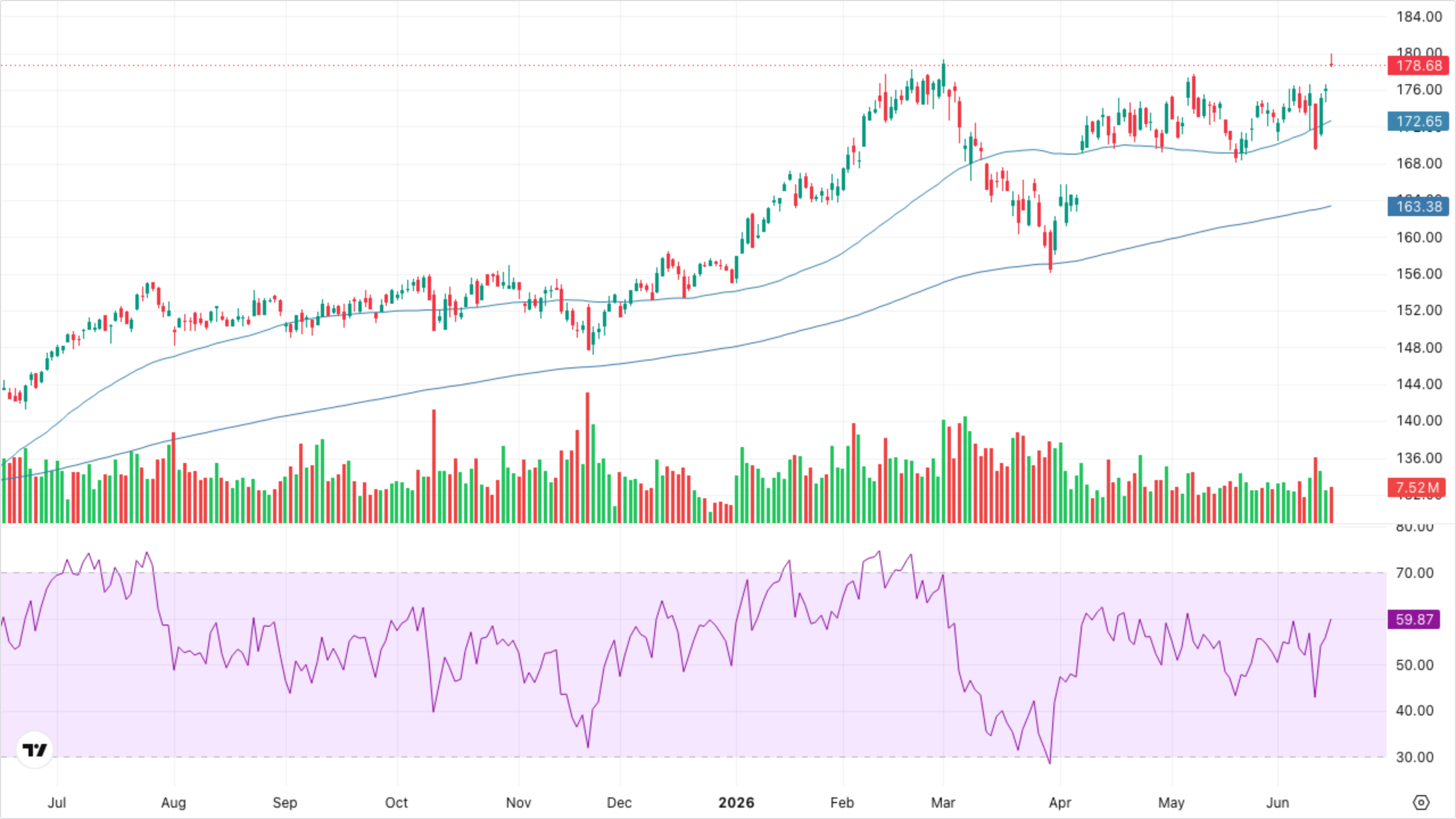Image resolution: width=1456 pixels, height=819 pixels.
Task: Select the Jun date axis label
Action: click(x=1277, y=803)
